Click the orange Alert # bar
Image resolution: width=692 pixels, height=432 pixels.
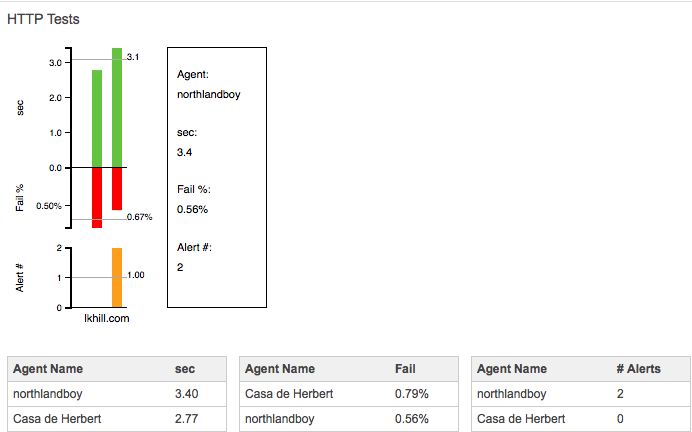pos(117,278)
